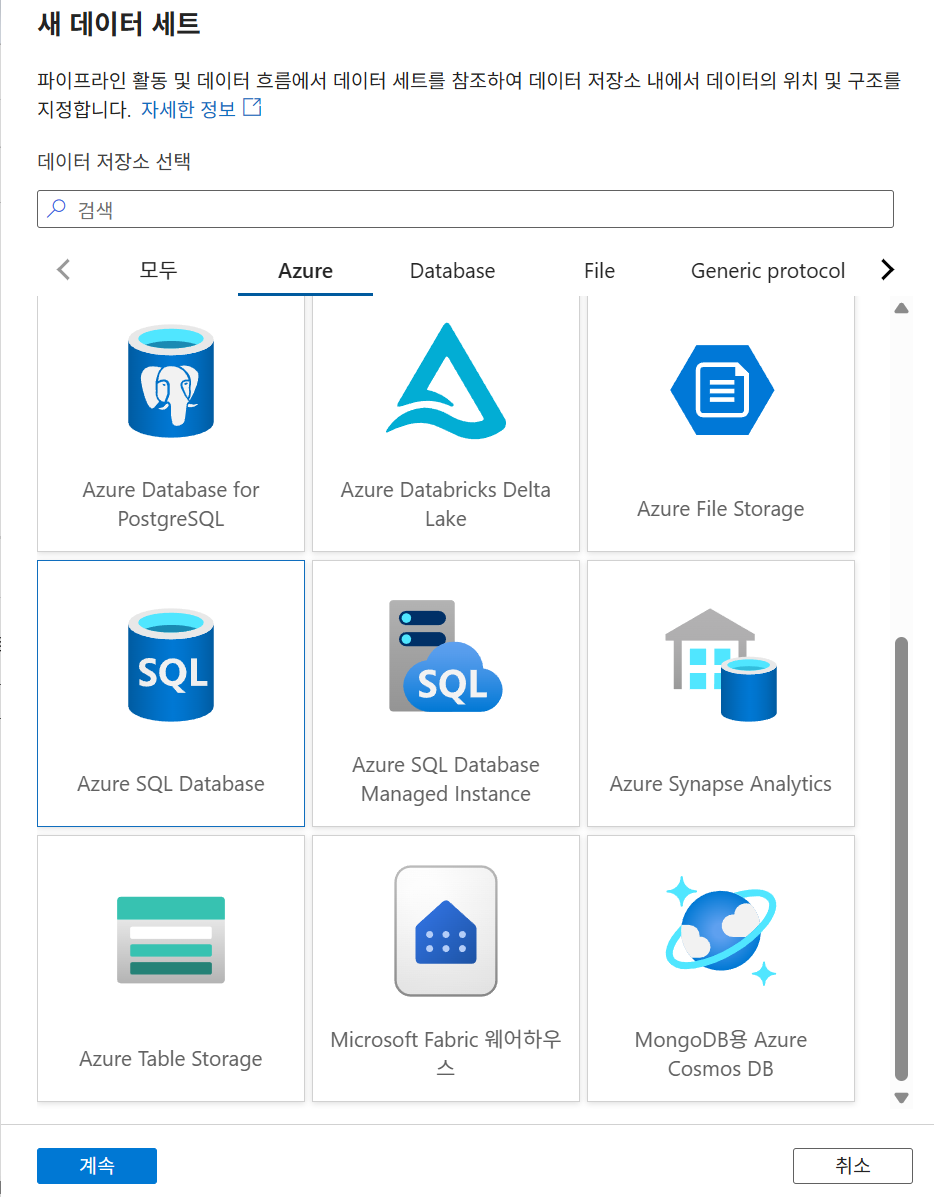Pick the Azure File Storage hexagon icon
Viewport: 934px width, 1197px height.
pos(722,390)
